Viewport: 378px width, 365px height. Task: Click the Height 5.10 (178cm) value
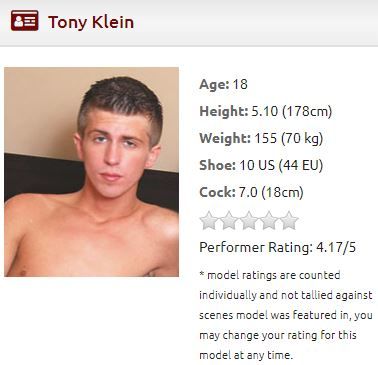291,111
